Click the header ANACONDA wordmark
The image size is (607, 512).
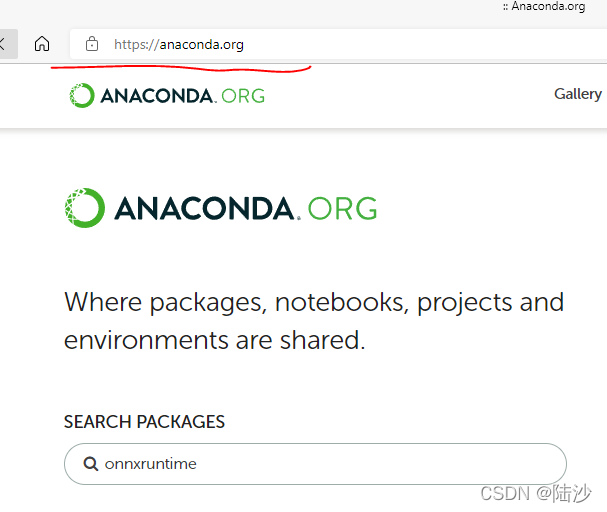[157, 96]
